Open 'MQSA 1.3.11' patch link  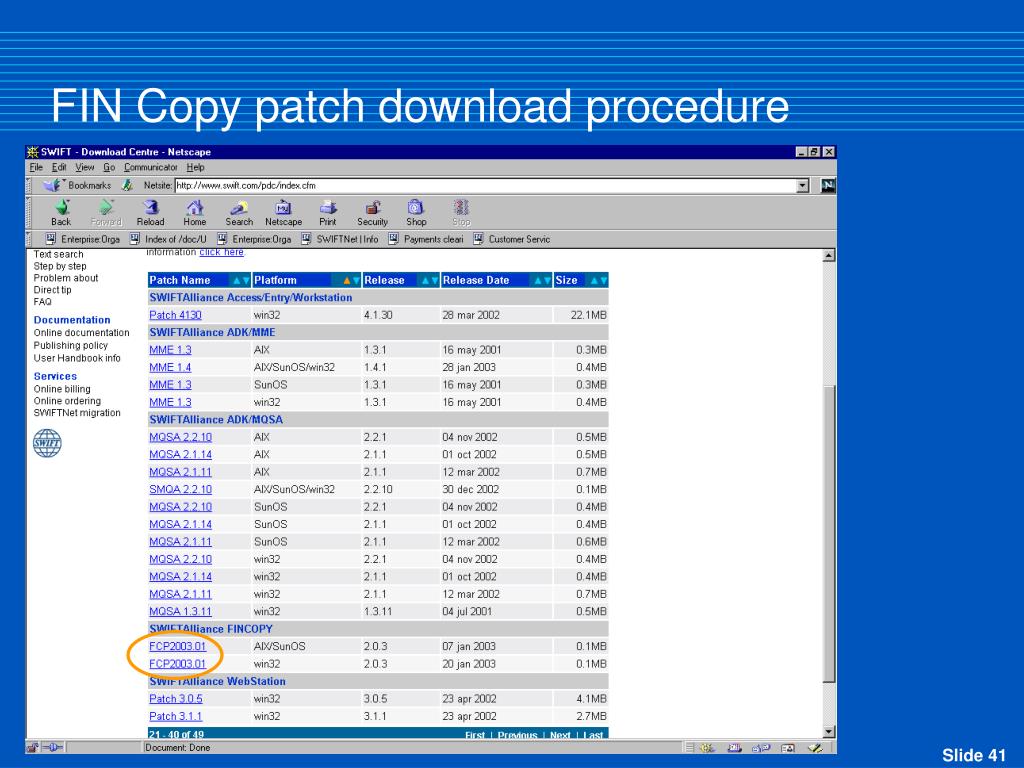coord(180,611)
